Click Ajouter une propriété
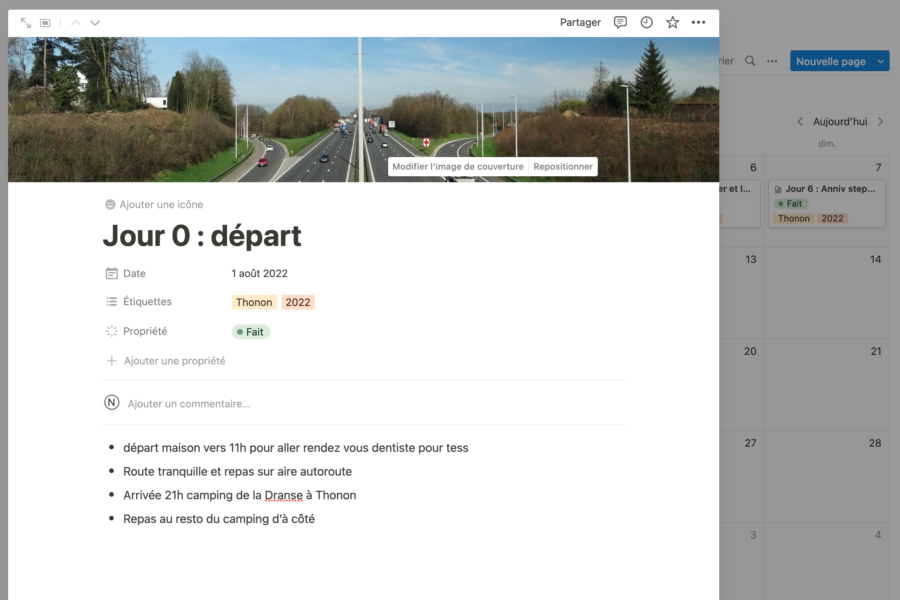 166,361
